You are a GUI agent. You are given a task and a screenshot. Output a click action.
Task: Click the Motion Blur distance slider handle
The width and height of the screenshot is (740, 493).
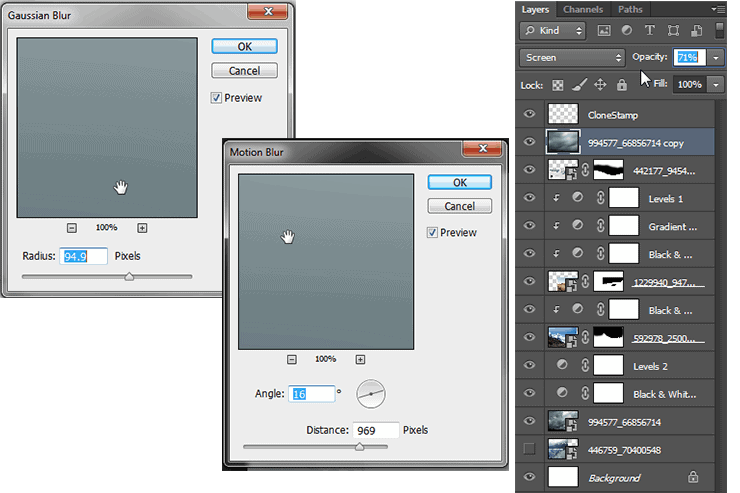point(360,446)
